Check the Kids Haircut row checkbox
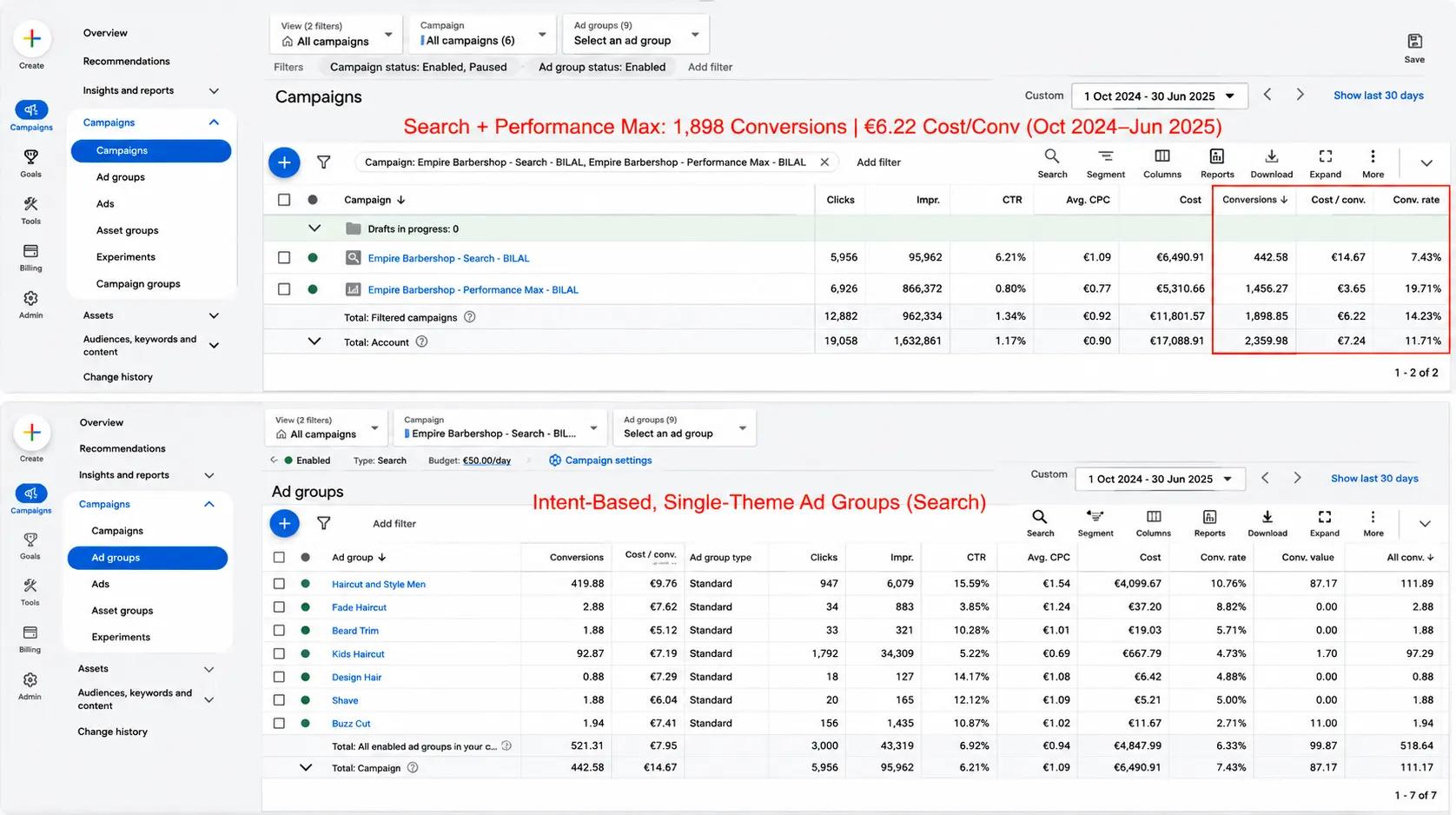 tap(279, 653)
